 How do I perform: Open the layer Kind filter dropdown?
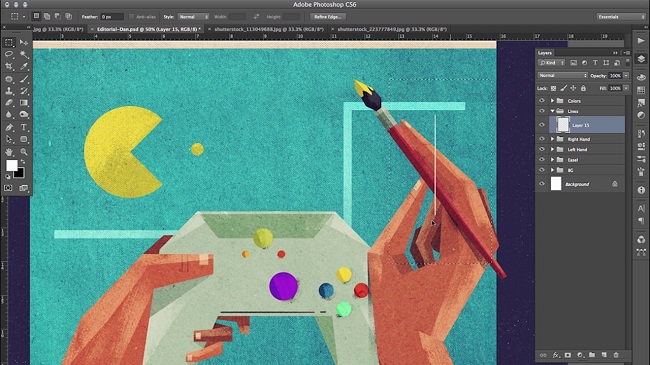click(x=552, y=63)
